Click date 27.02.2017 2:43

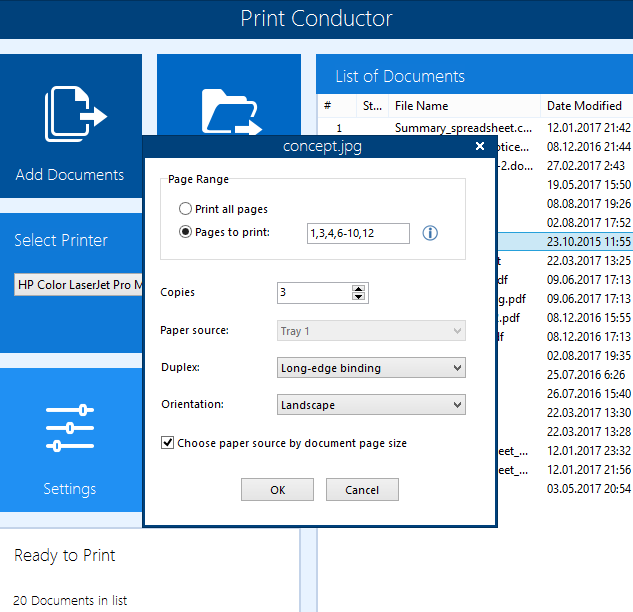pos(586,166)
